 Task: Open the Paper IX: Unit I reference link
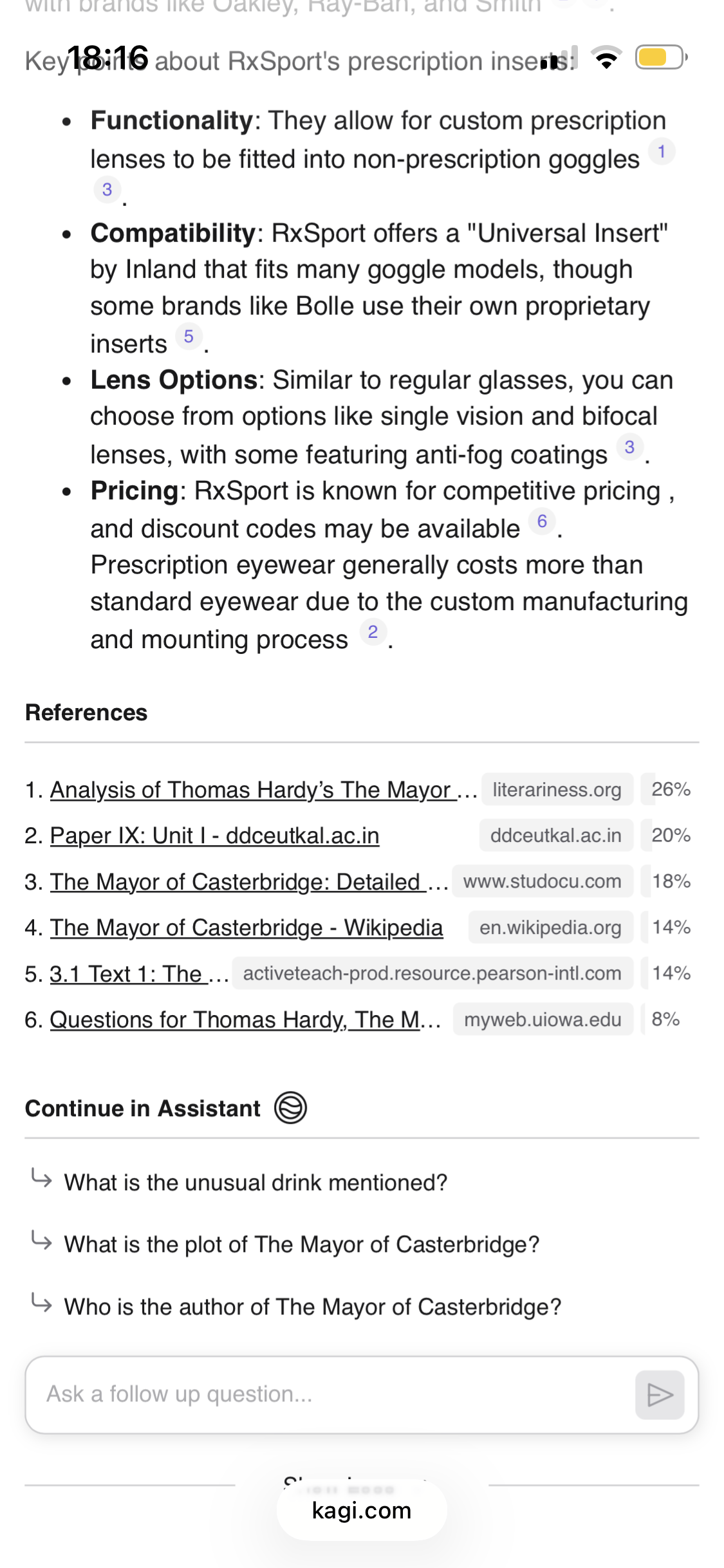(214, 835)
